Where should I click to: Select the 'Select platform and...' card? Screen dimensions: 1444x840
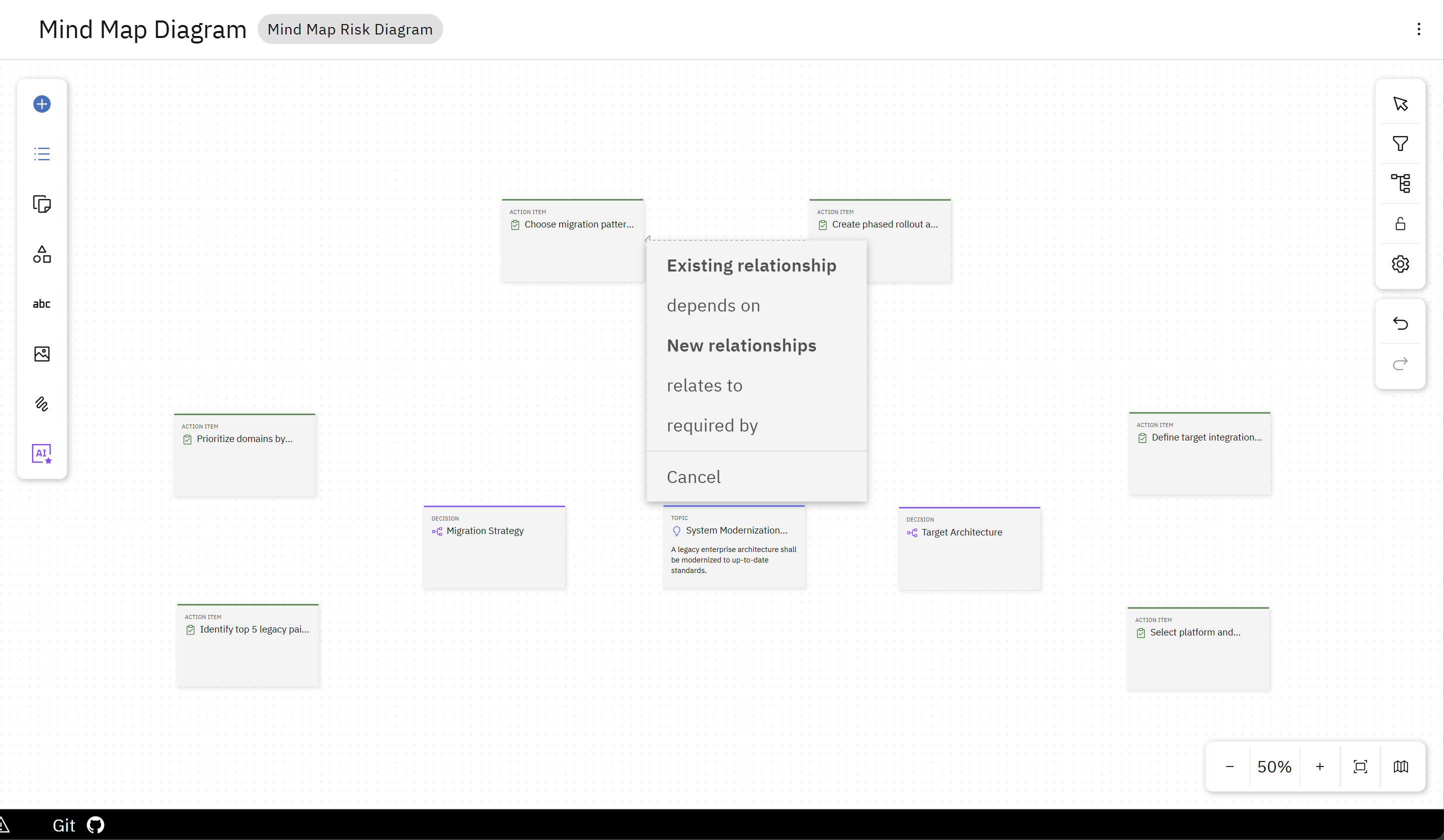pos(1198,648)
